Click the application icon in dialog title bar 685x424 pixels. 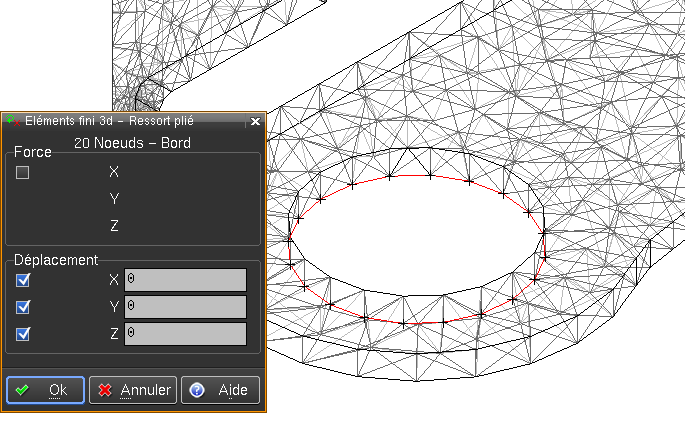click(12, 121)
